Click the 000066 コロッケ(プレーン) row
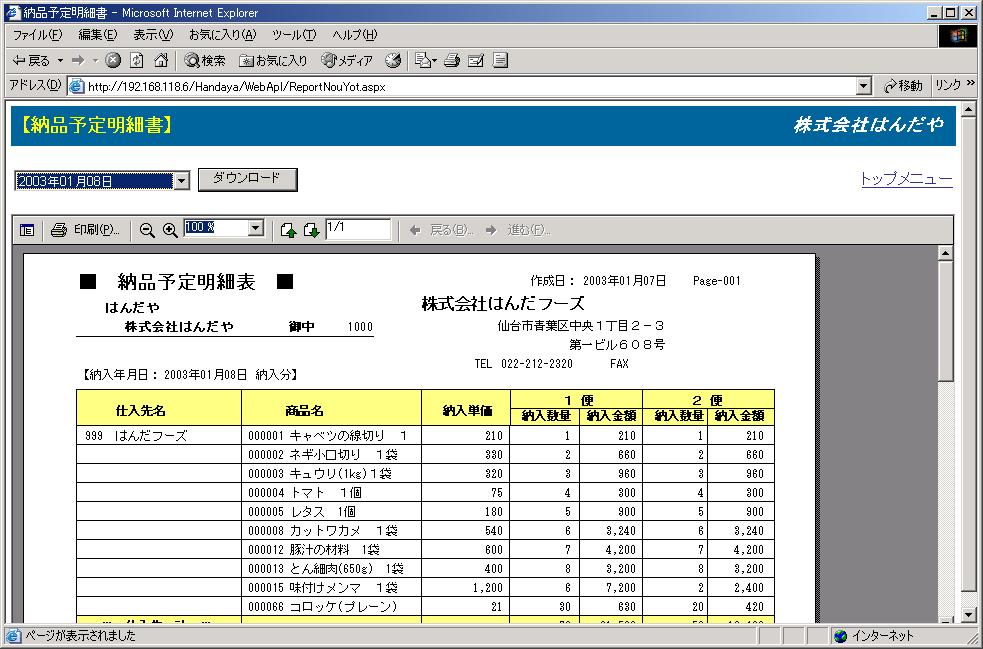The width and height of the screenshot is (983, 649). point(426,607)
